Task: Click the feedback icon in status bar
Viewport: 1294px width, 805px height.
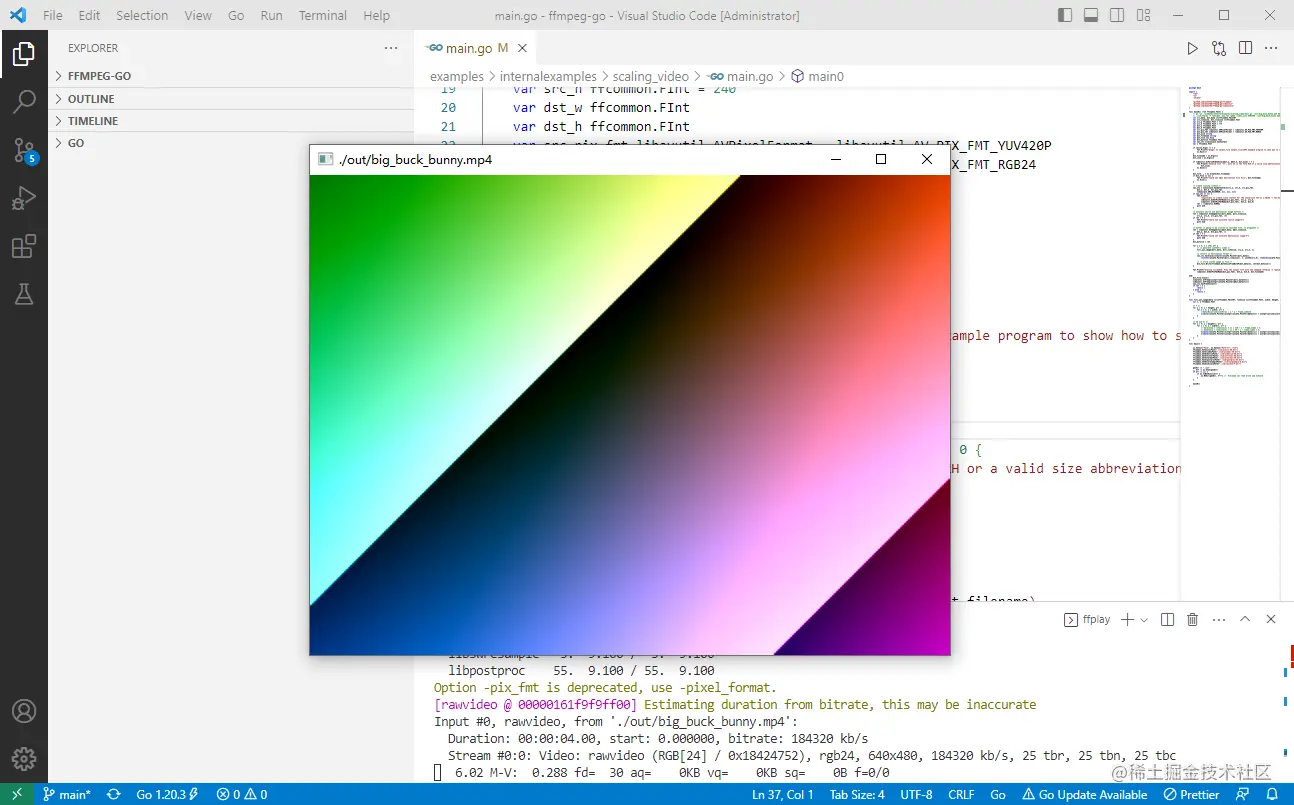Action: pos(1242,794)
